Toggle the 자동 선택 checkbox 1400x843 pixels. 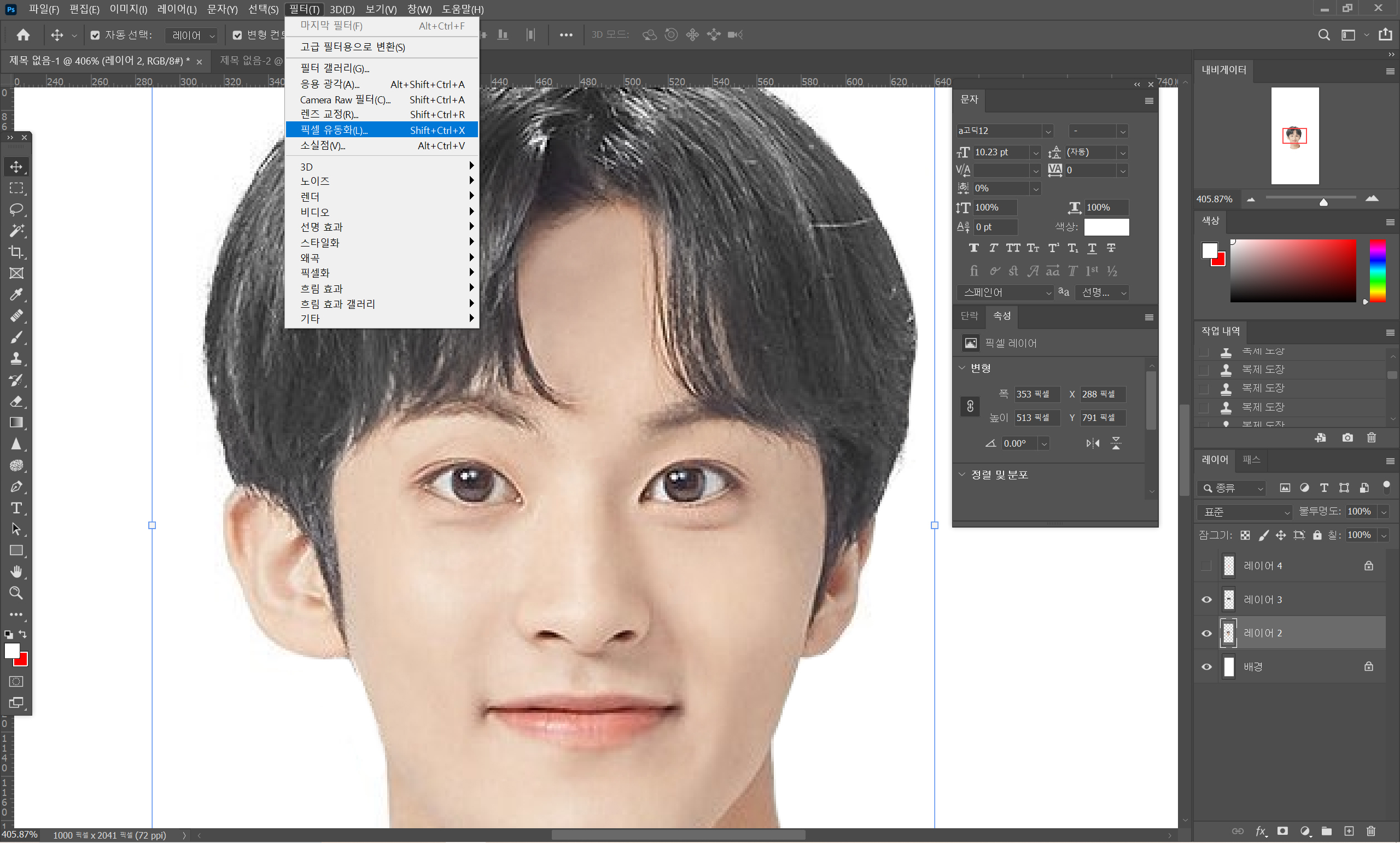tap(95, 35)
